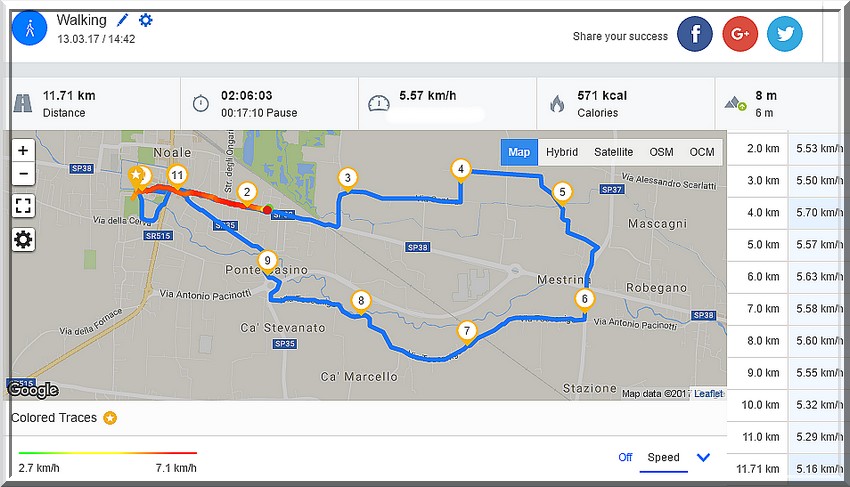Share the workout on Google Plus

(x=740, y=34)
